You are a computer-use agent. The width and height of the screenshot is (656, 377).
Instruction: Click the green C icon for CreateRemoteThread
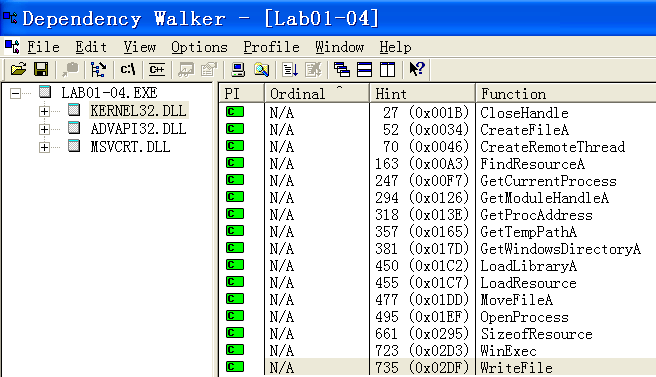tap(235, 146)
